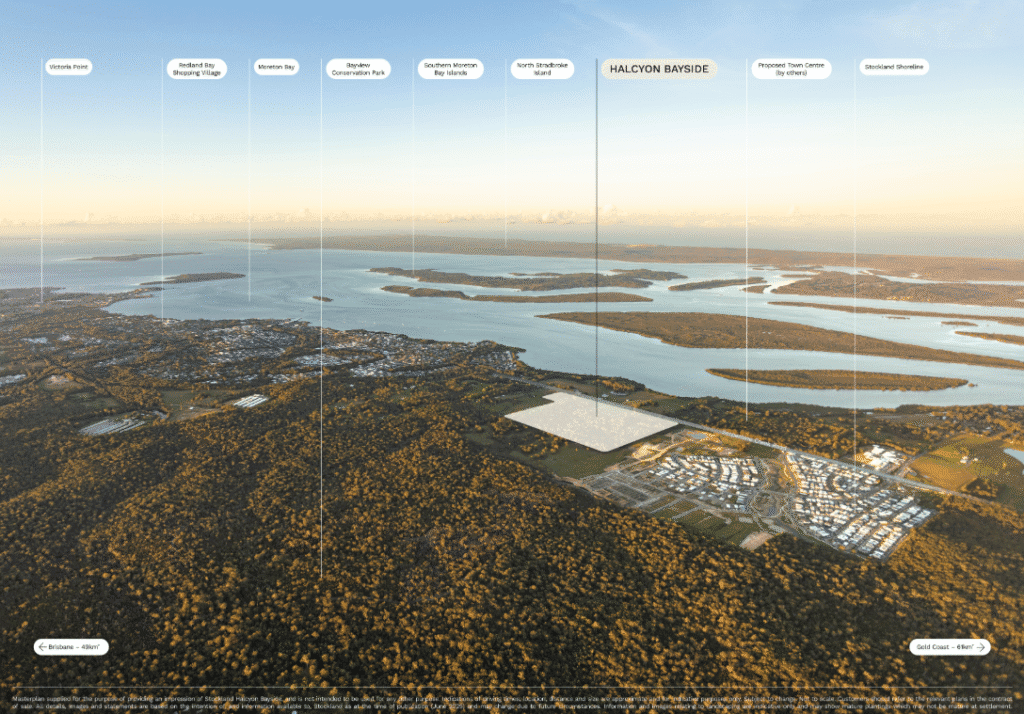Open the Redland Bay Shopping Village label
Viewport: 1024px width, 714px height.
click(196, 68)
